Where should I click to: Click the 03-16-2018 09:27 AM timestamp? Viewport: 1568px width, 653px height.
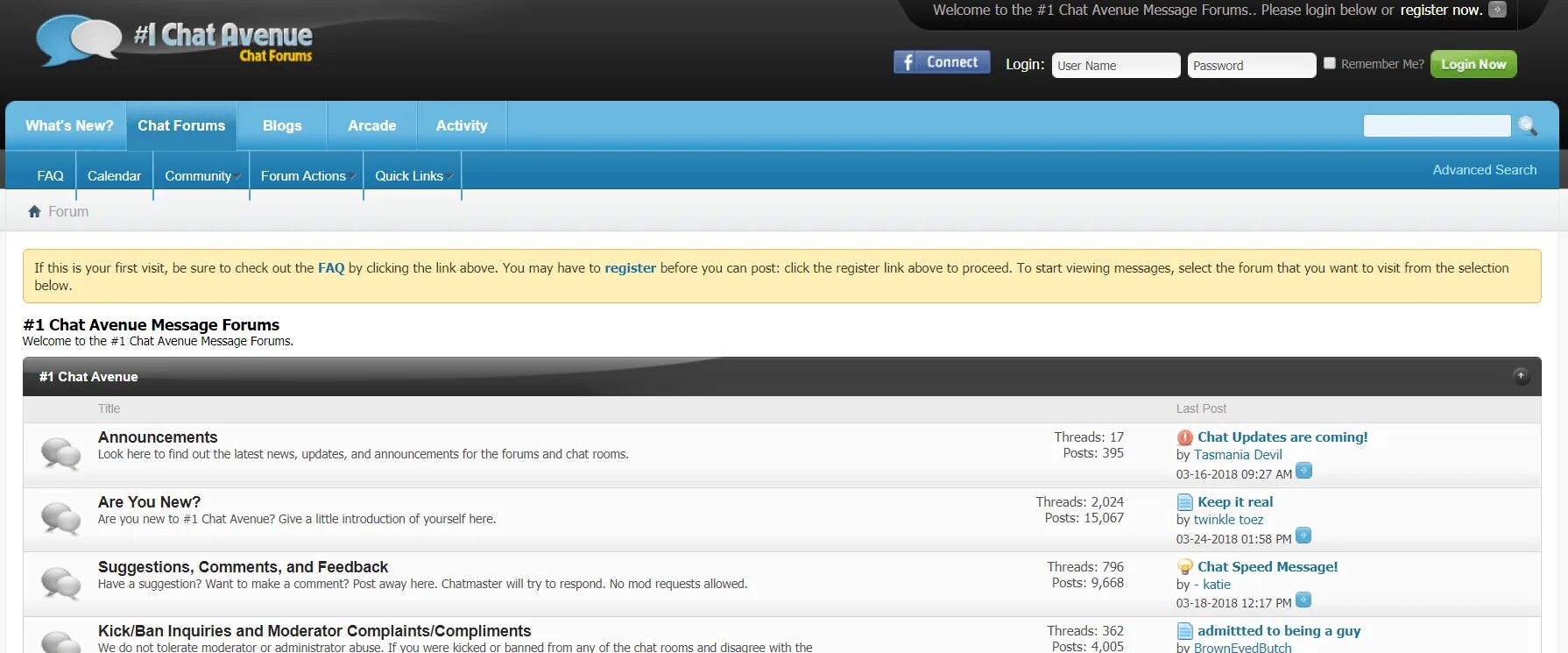tap(1233, 474)
